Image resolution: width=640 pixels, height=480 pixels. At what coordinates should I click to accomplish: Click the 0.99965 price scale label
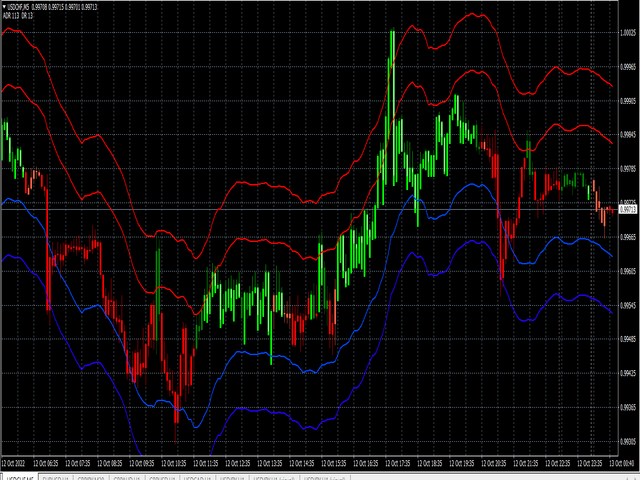pyautogui.click(x=628, y=67)
